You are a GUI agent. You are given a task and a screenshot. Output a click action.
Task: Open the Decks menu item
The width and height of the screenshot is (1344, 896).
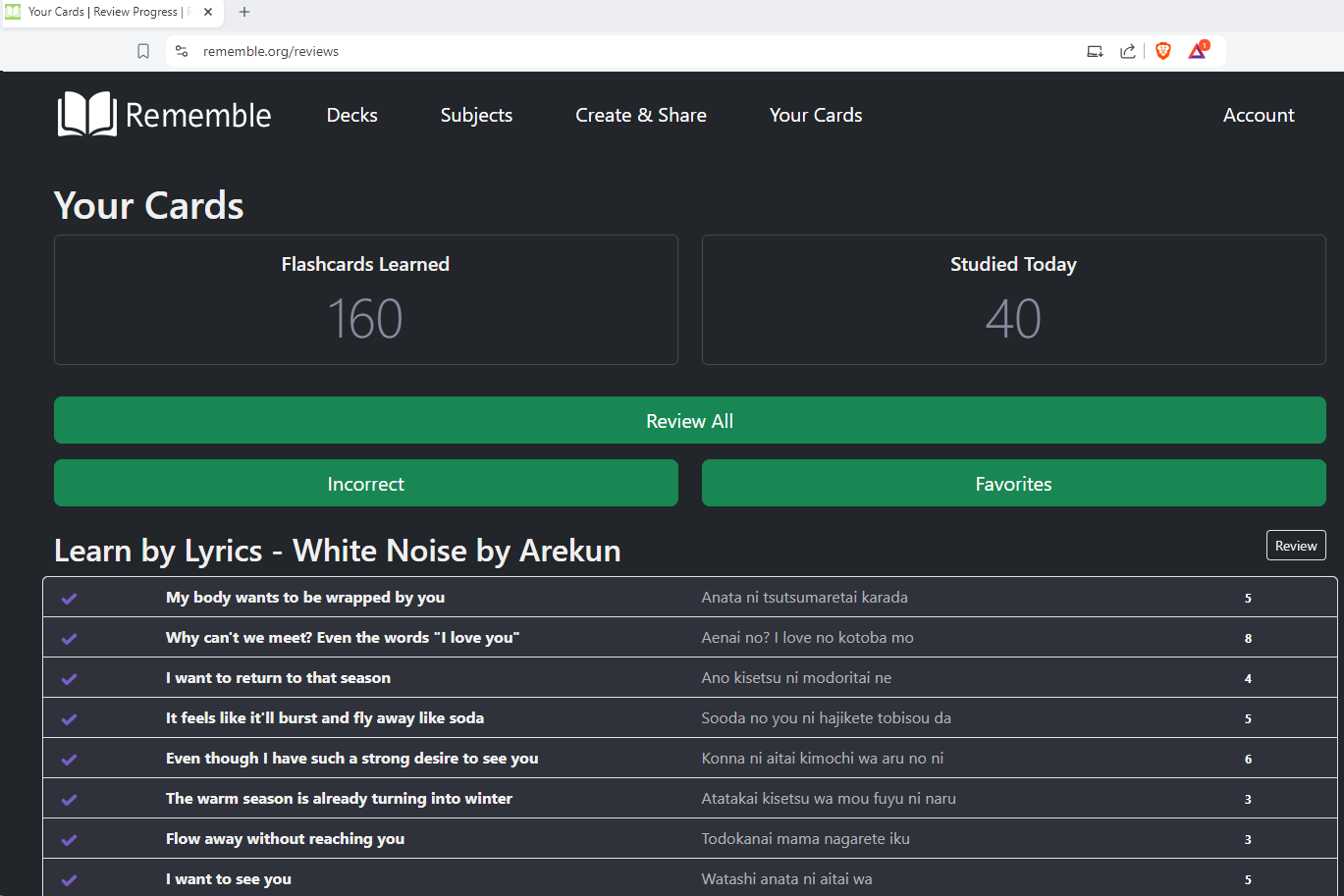click(351, 115)
